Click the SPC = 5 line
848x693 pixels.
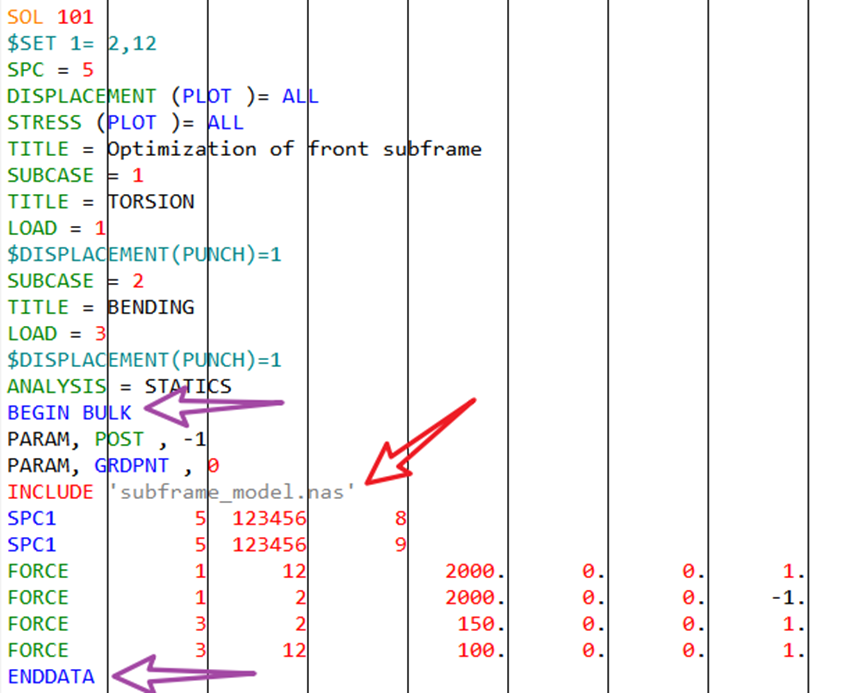coord(50,70)
